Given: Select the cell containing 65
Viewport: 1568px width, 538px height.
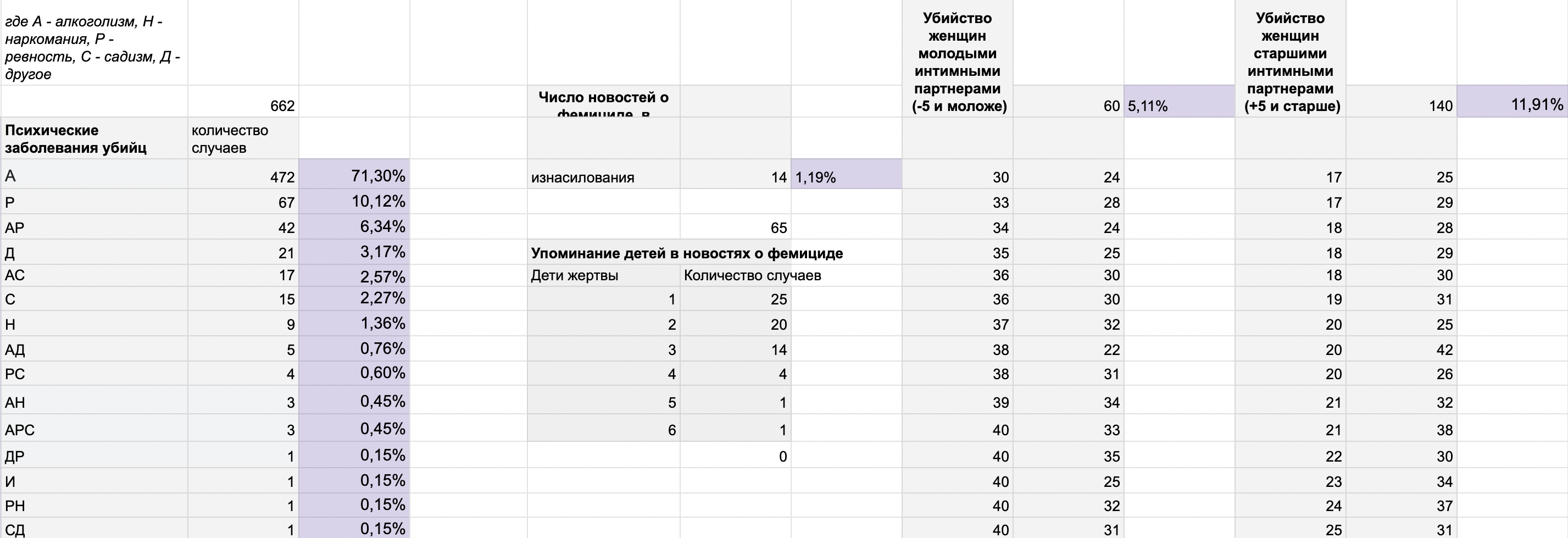Looking at the screenshot, I should (x=735, y=227).
